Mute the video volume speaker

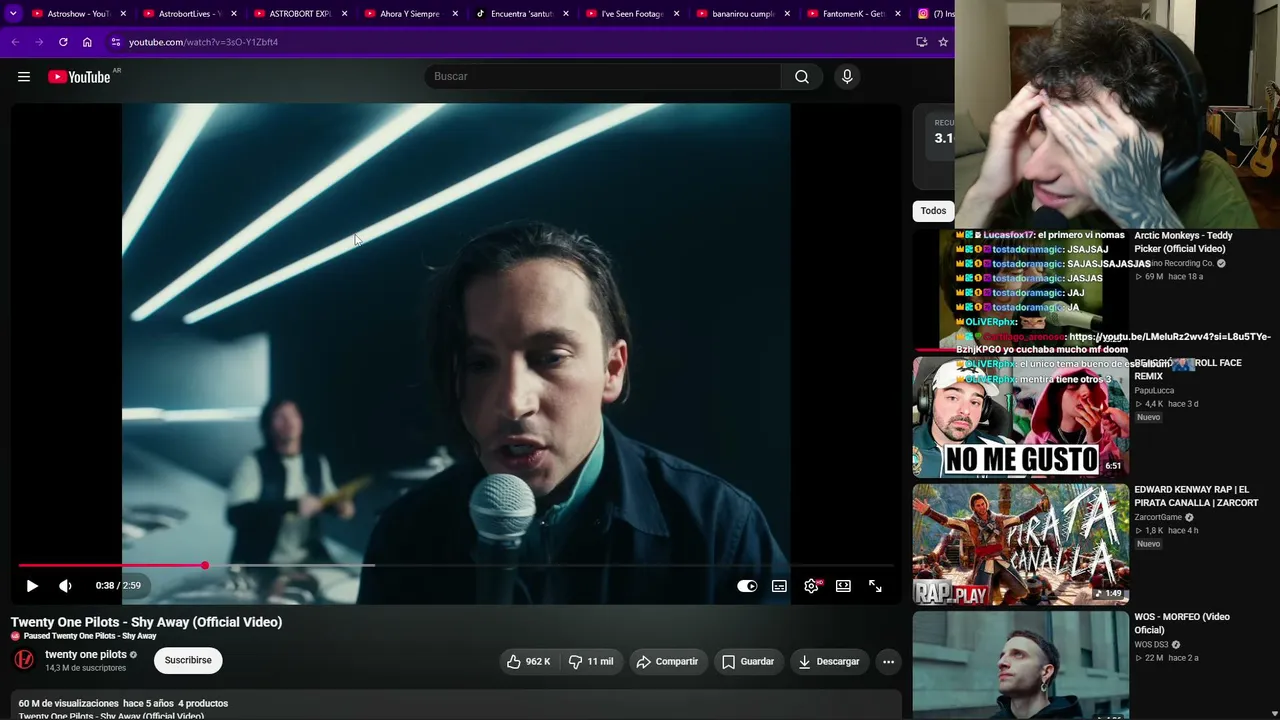(65, 586)
